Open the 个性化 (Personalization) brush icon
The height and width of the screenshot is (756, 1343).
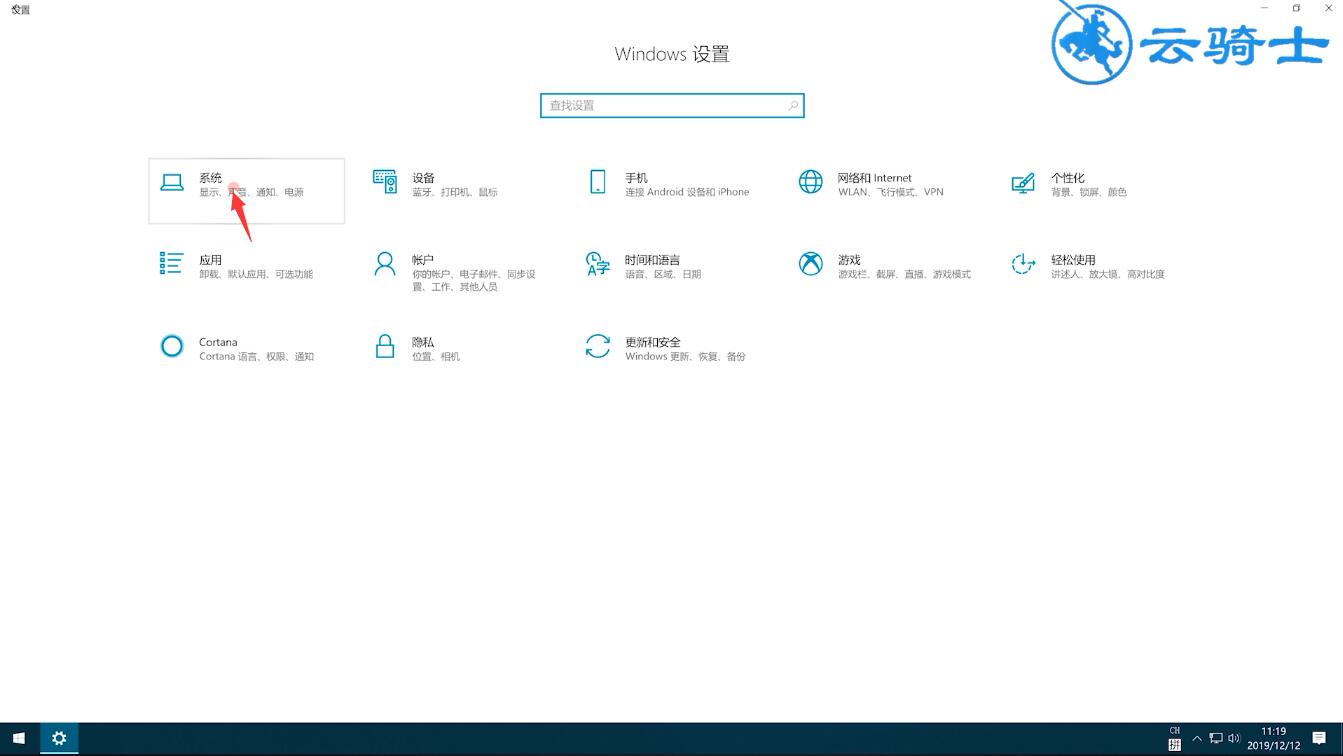[x=1023, y=183]
